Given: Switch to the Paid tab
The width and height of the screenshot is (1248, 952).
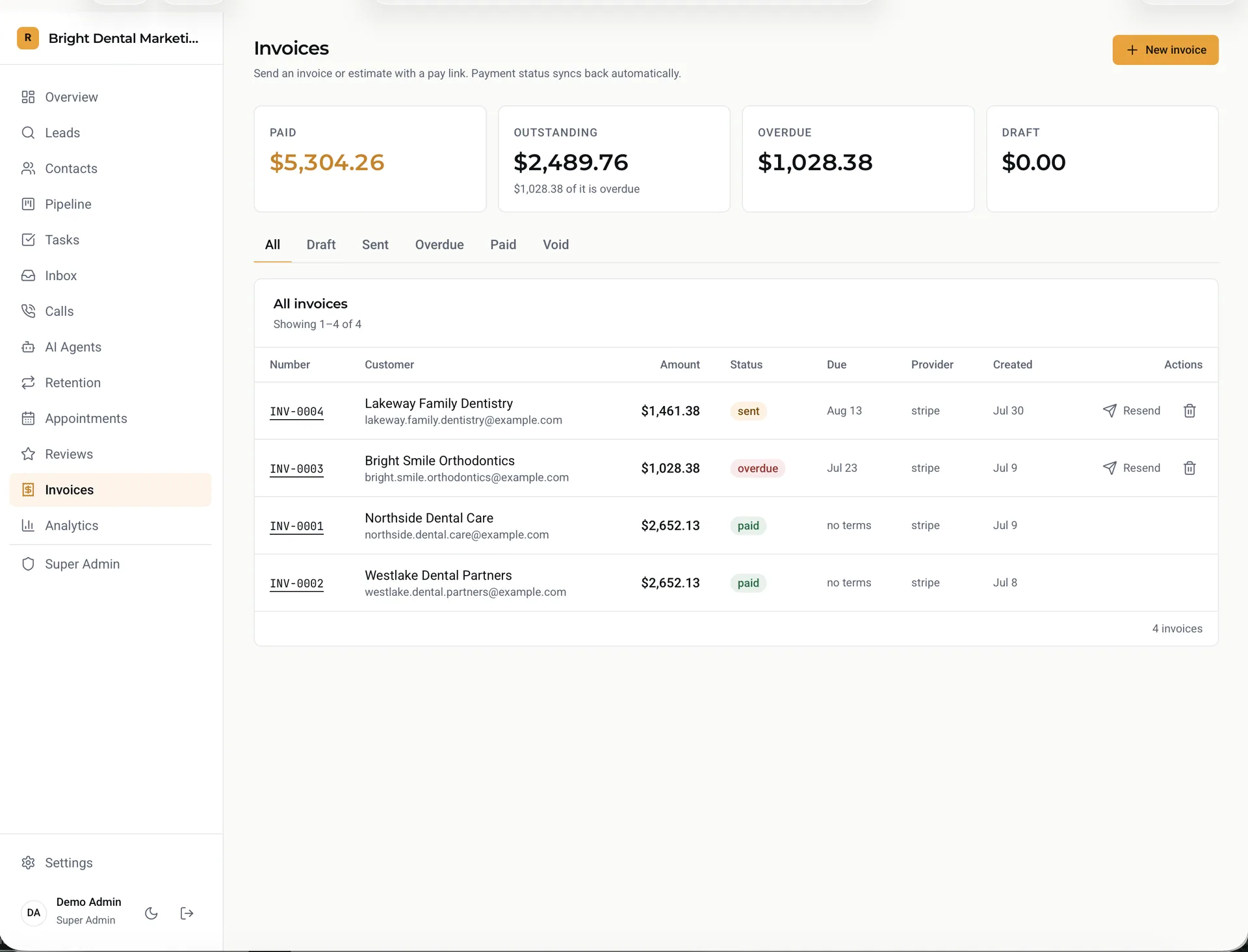Looking at the screenshot, I should [503, 245].
